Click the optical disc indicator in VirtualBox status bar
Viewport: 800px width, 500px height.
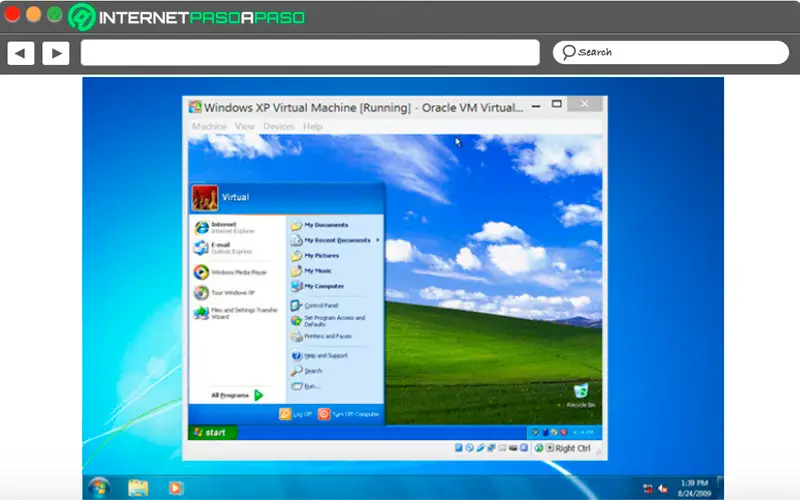click(x=469, y=447)
